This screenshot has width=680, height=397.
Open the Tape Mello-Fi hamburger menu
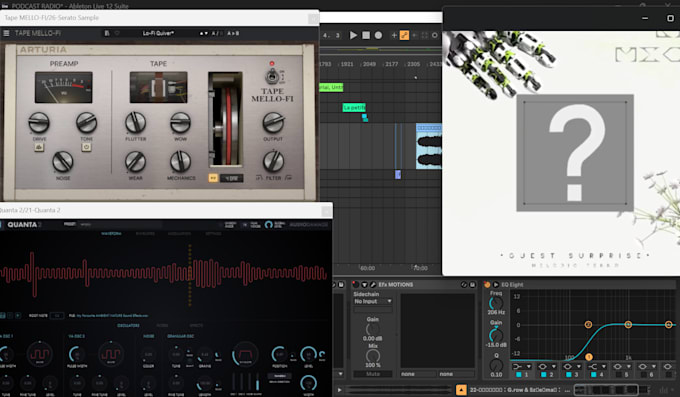pyautogui.click(x=6, y=33)
